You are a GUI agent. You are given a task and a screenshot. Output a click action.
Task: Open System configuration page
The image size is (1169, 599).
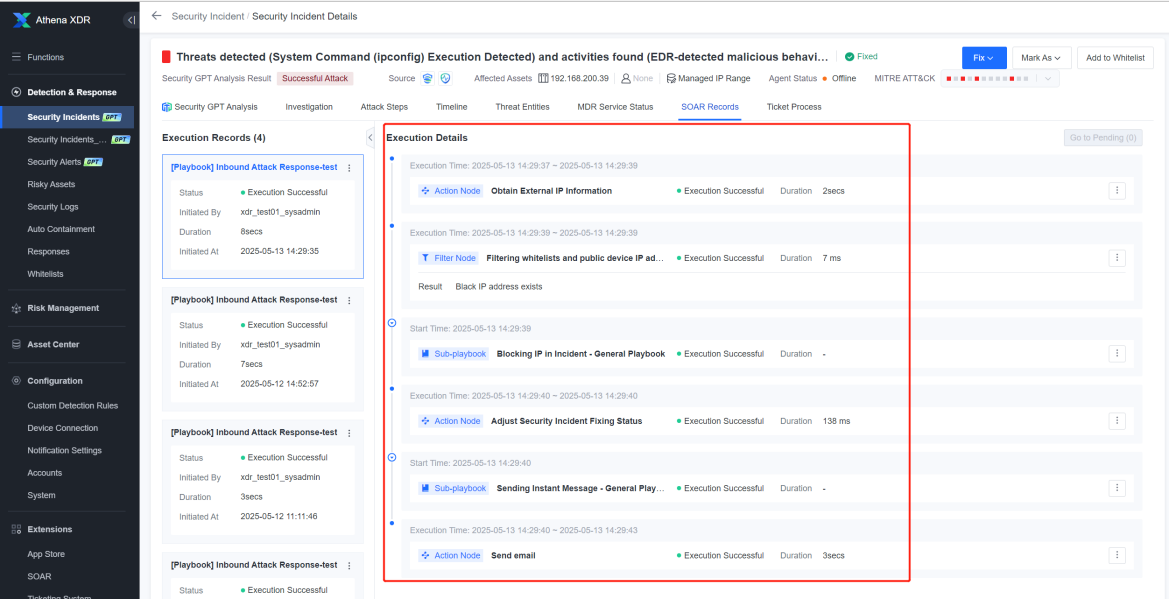[x=40, y=495]
